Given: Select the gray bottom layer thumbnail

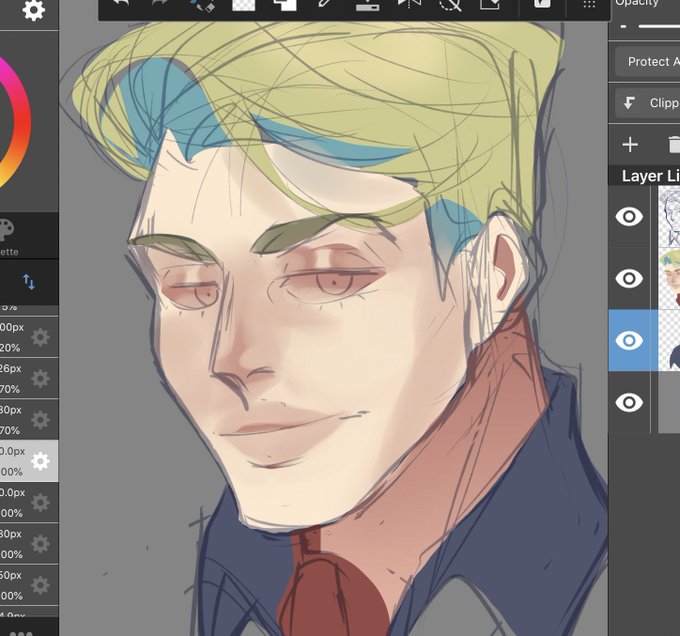Looking at the screenshot, I should 669,402.
